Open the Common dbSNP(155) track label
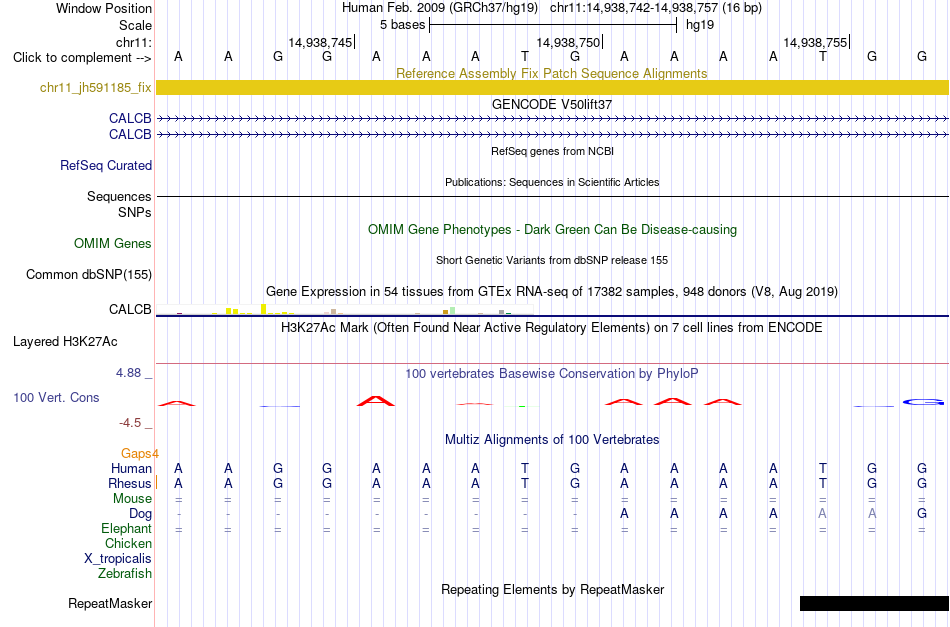This screenshot has width=950, height=627. click(89, 274)
